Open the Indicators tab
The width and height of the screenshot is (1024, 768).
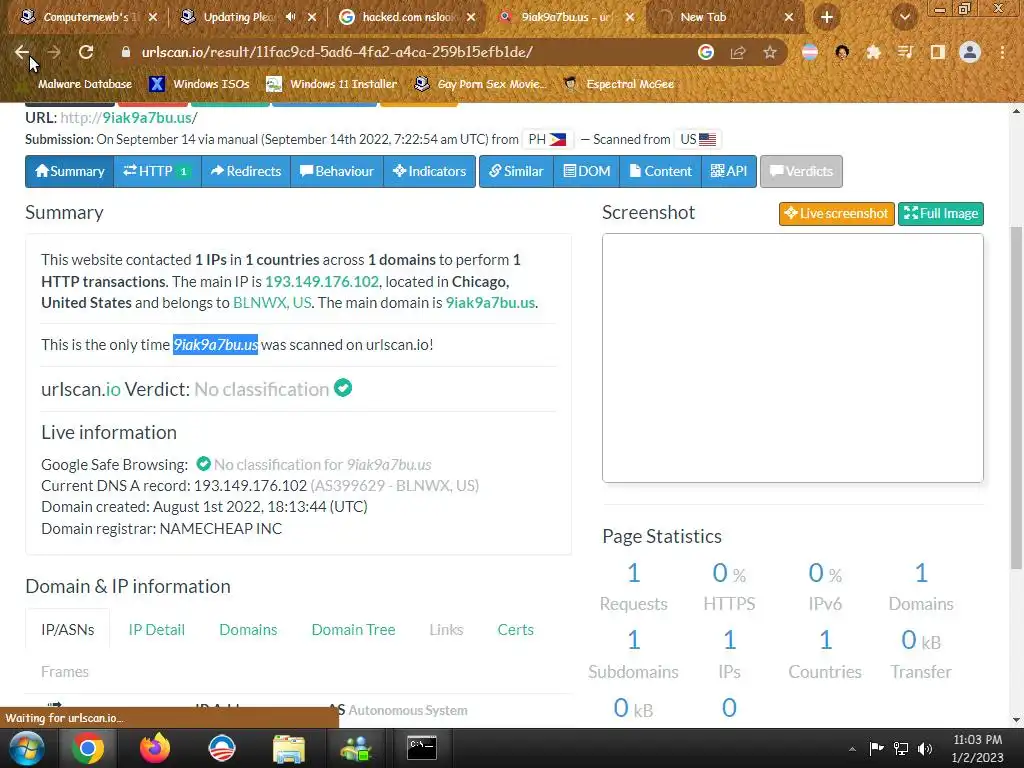(429, 171)
